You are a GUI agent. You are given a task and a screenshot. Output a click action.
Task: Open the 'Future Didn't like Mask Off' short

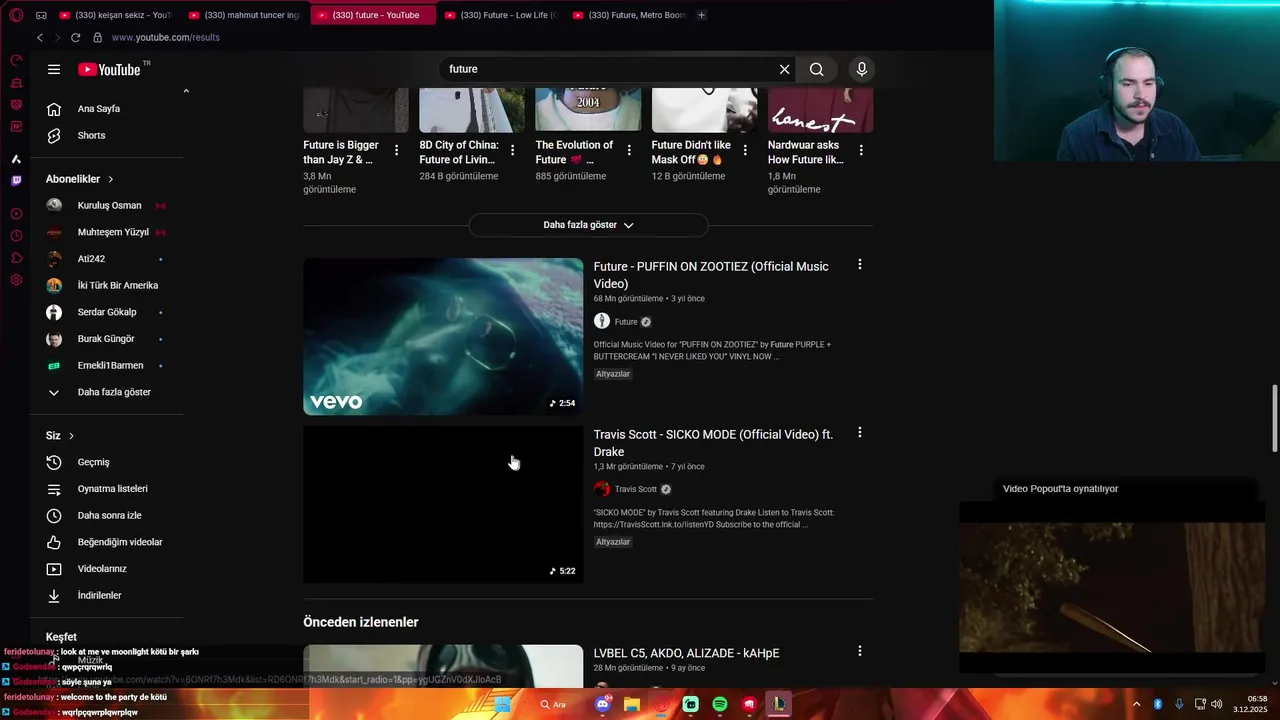[x=692, y=152]
